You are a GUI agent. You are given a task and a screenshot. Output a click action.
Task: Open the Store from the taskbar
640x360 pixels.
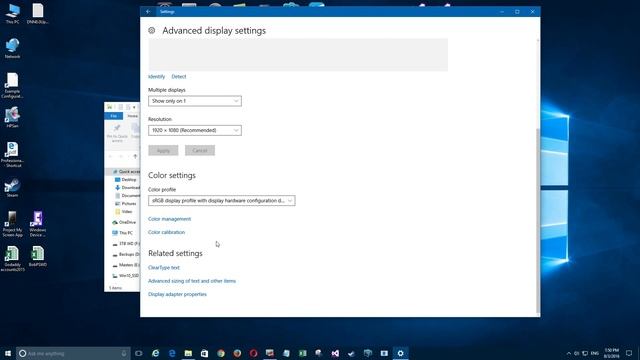204,353
